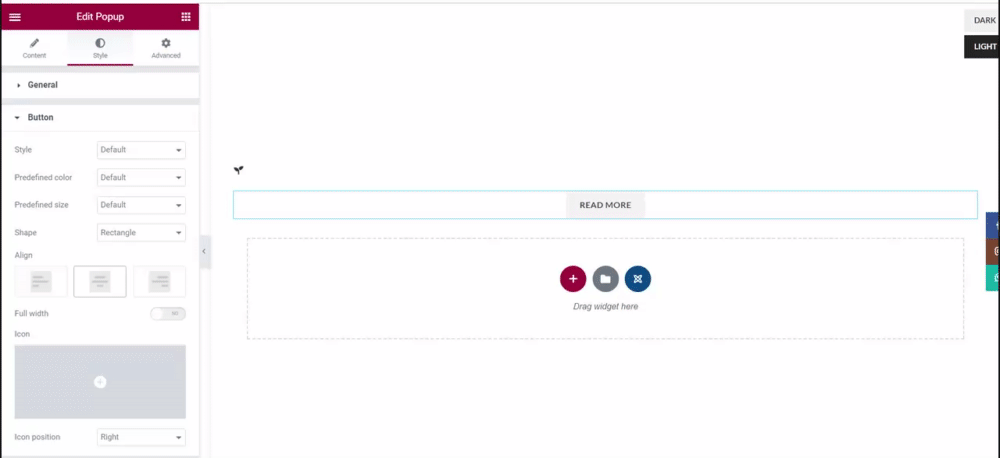This screenshot has width=1000, height=458.
Task: Open template library folder icon
Action: click(605, 279)
